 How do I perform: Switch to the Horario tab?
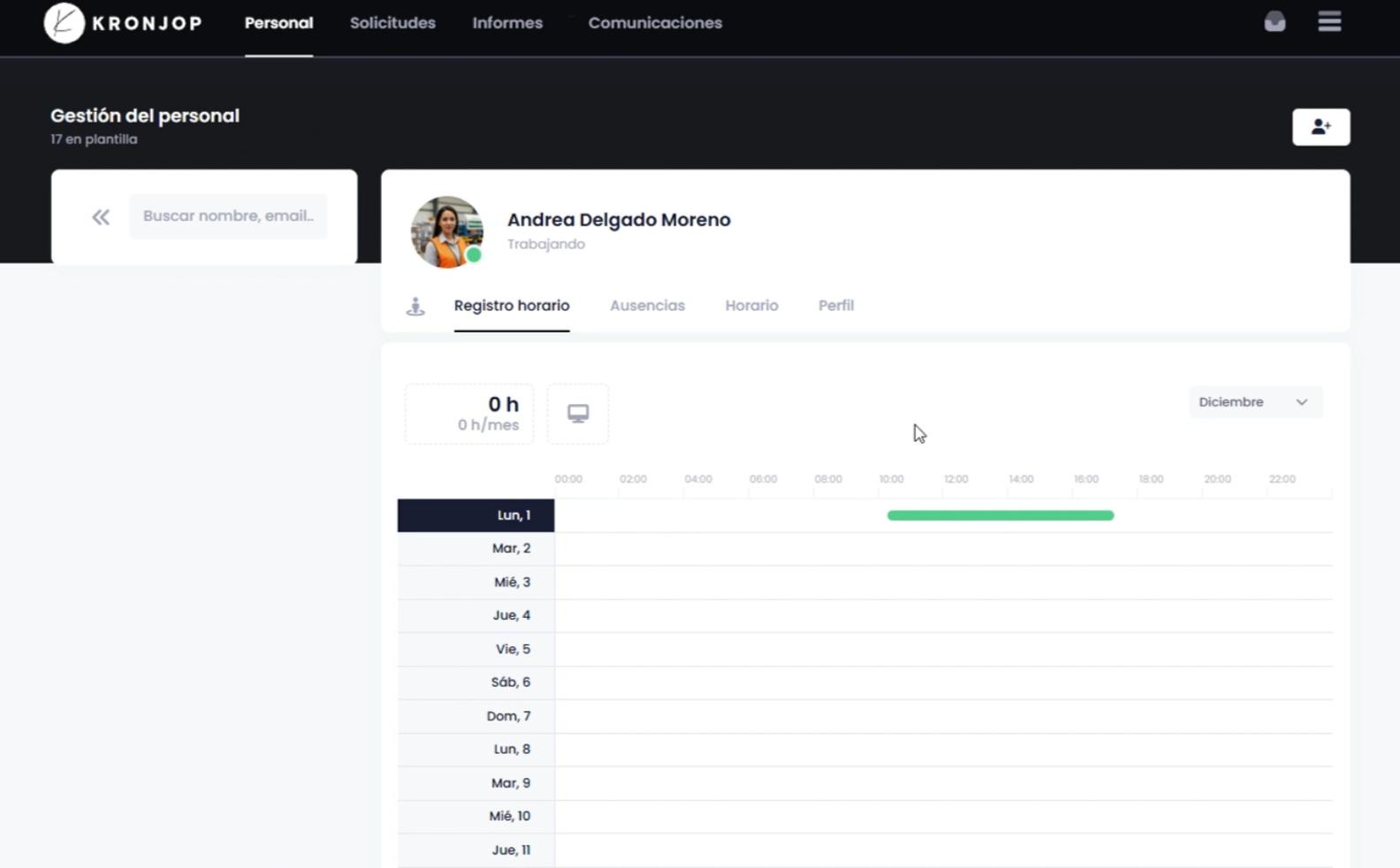(x=751, y=306)
